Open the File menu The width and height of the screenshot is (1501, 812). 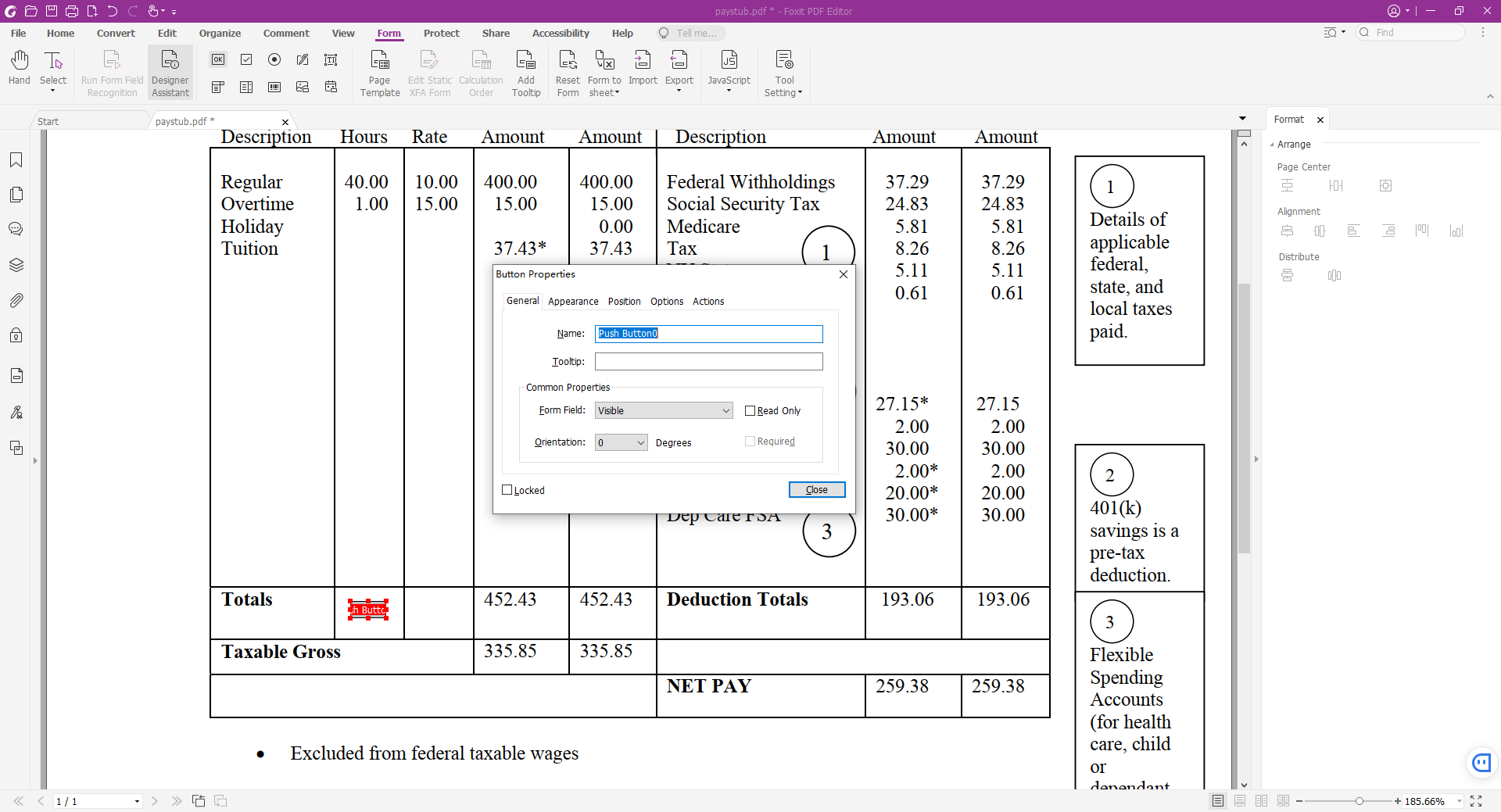pos(19,33)
